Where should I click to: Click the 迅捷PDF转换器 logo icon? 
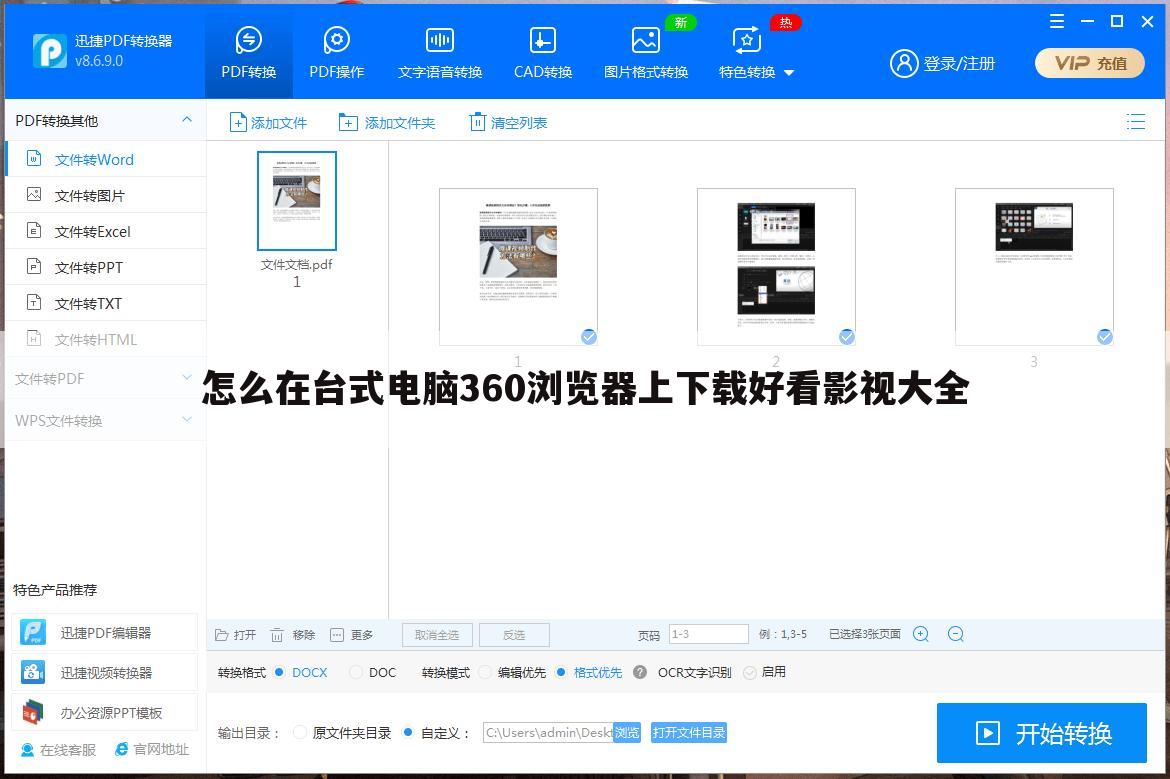[x=50, y=51]
